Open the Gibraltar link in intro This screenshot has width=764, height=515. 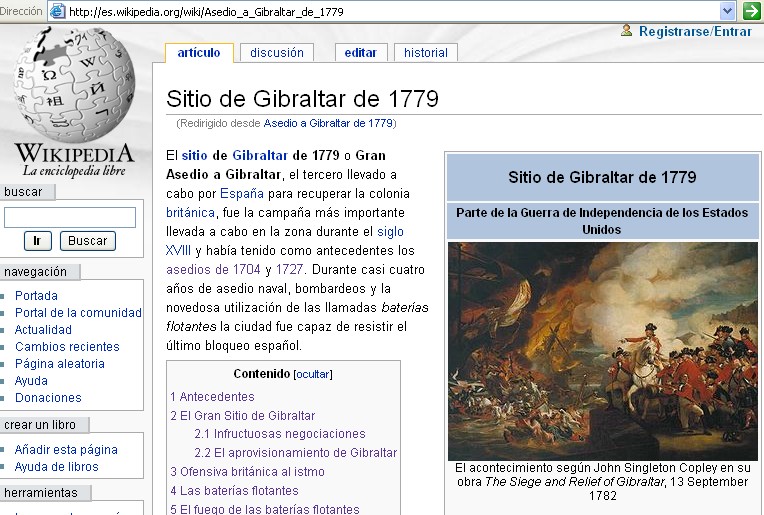(260, 155)
